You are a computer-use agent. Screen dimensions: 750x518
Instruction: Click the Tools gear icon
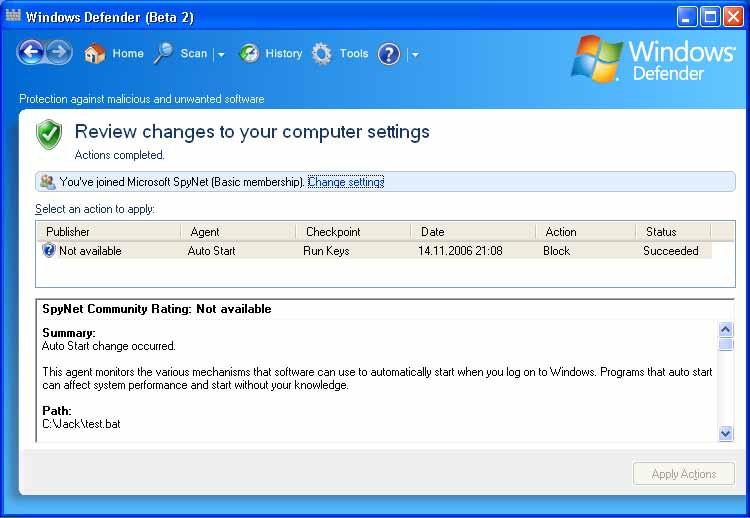tap(322, 54)
